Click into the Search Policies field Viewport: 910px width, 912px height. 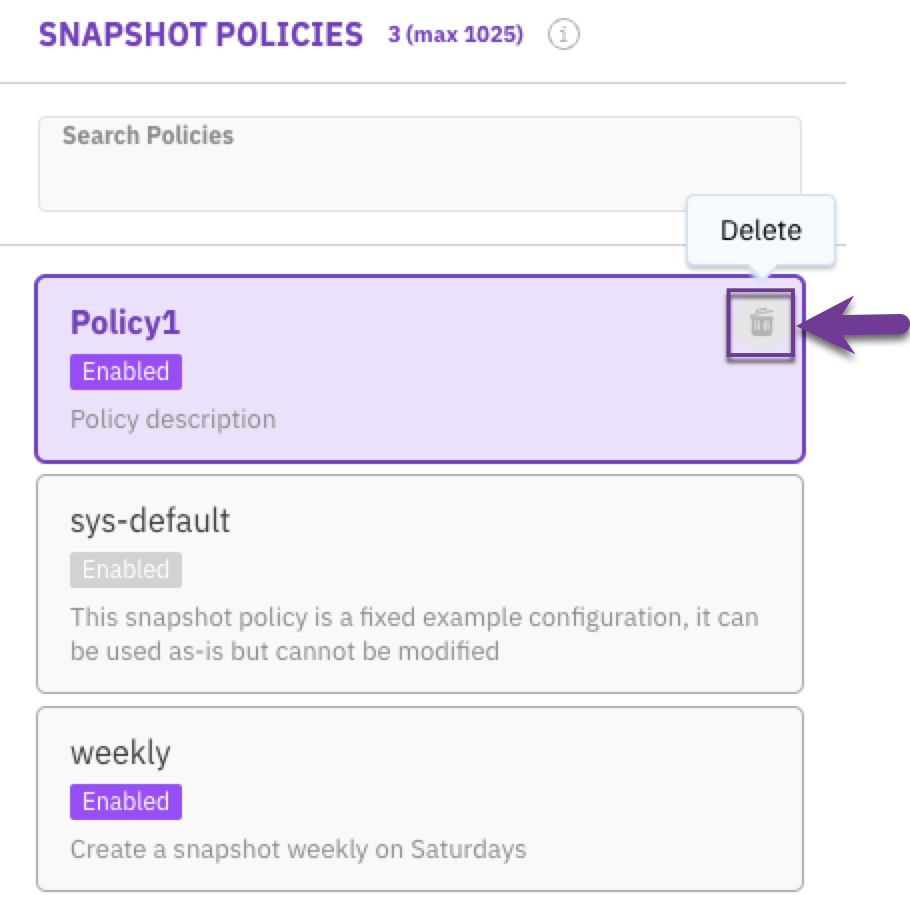click(420, 177)
